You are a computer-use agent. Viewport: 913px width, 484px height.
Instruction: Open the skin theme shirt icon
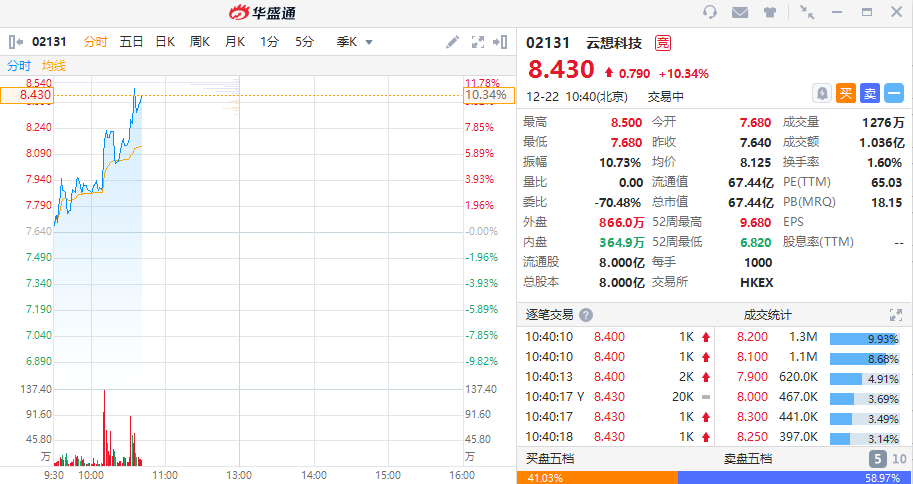tap(770, 12)
